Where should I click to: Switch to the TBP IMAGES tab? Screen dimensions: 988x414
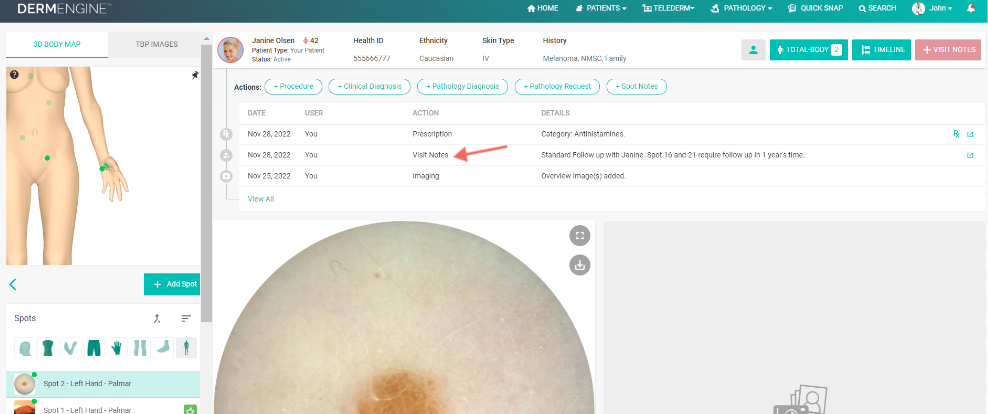click(x=156, y=45)
